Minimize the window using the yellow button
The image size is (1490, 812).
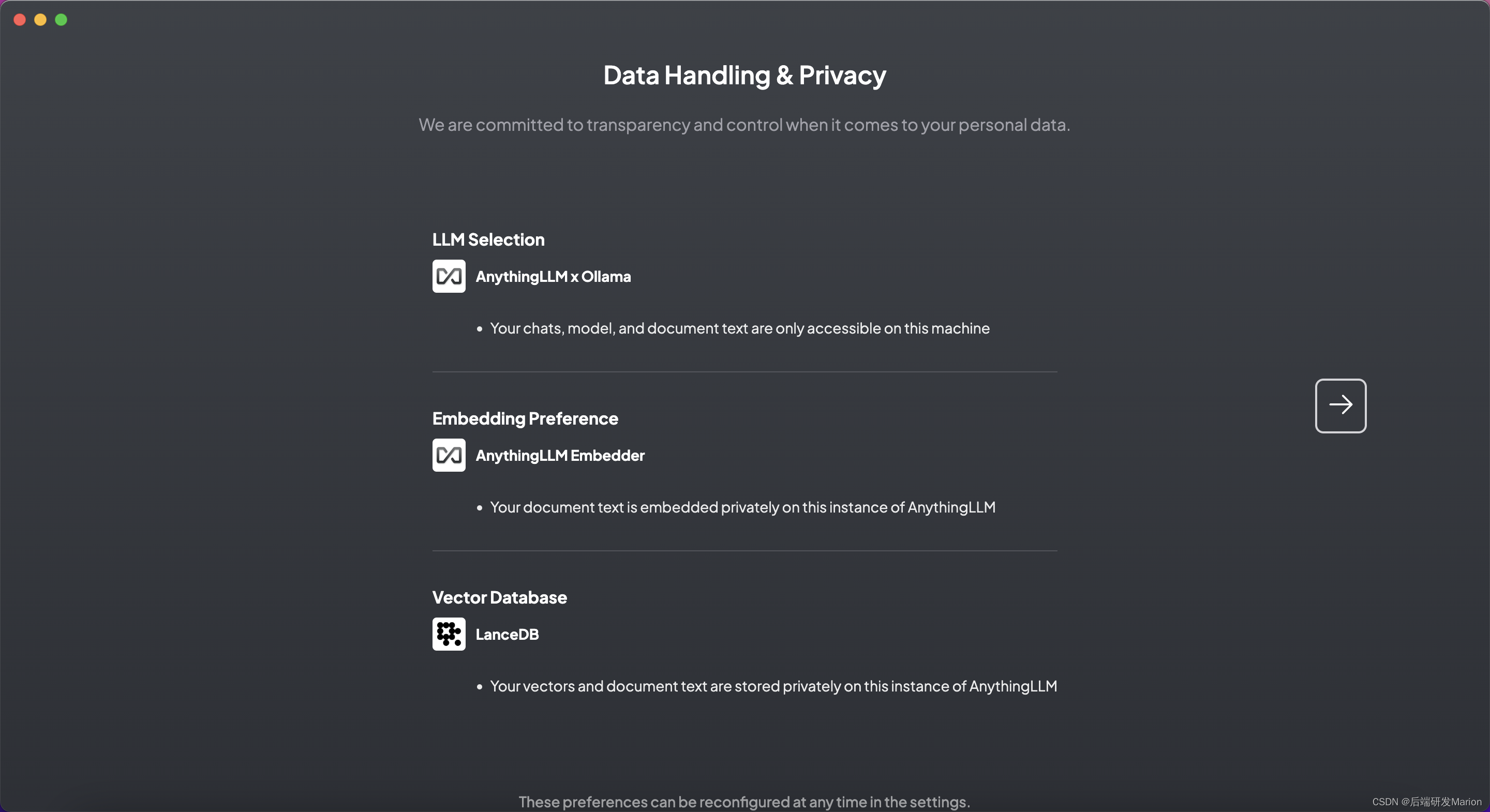(40, 20)
